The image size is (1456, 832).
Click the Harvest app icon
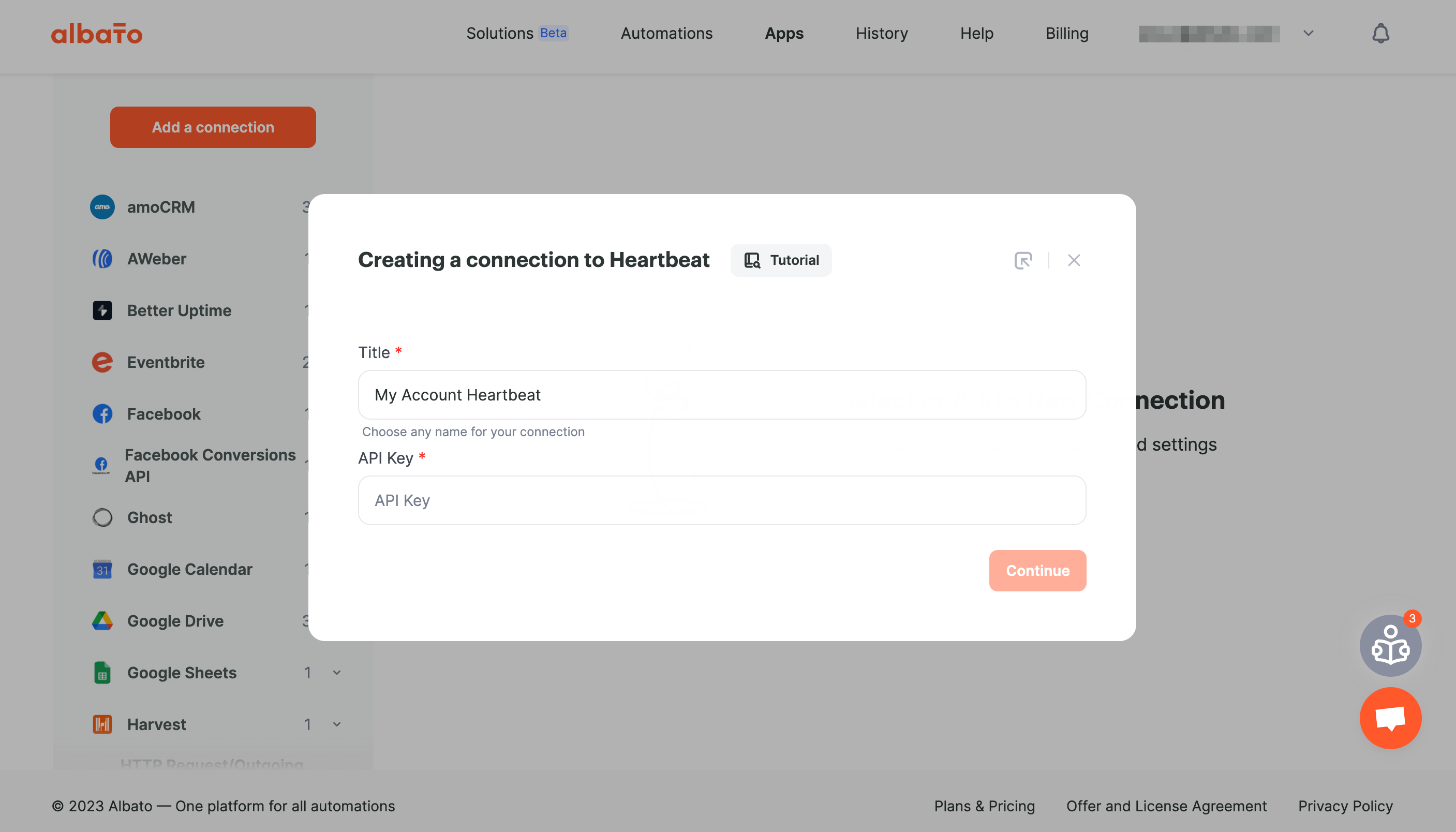point(102,724)
